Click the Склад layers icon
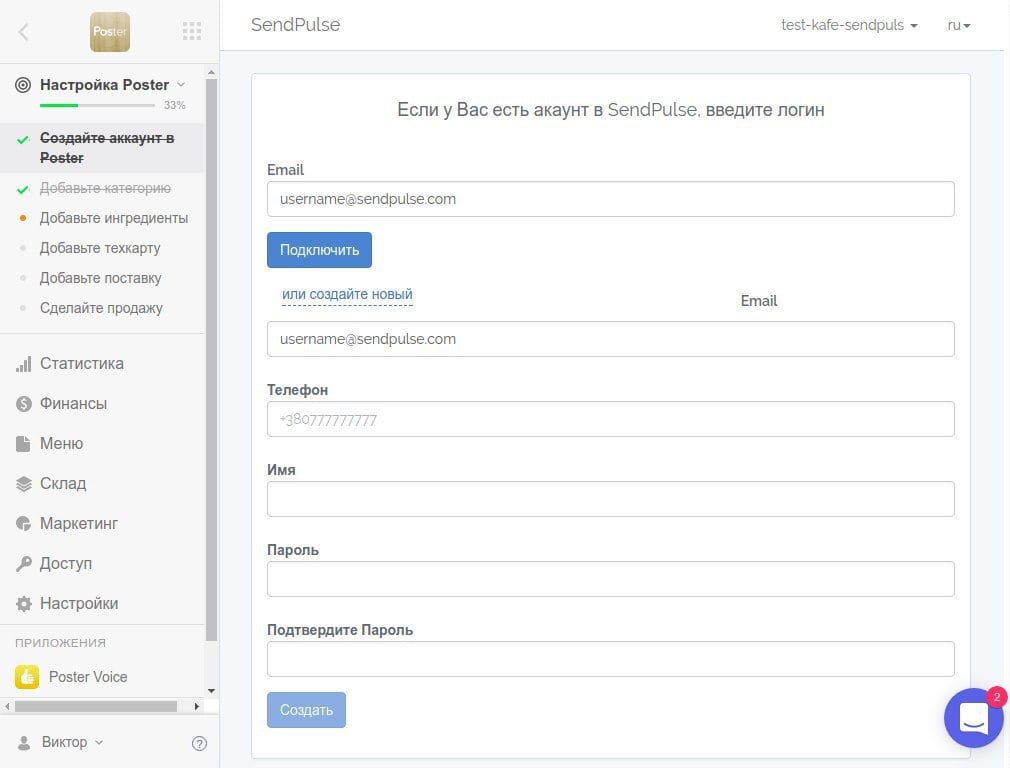This screenshot has height=768, width=1010. [x=24, y=484]
